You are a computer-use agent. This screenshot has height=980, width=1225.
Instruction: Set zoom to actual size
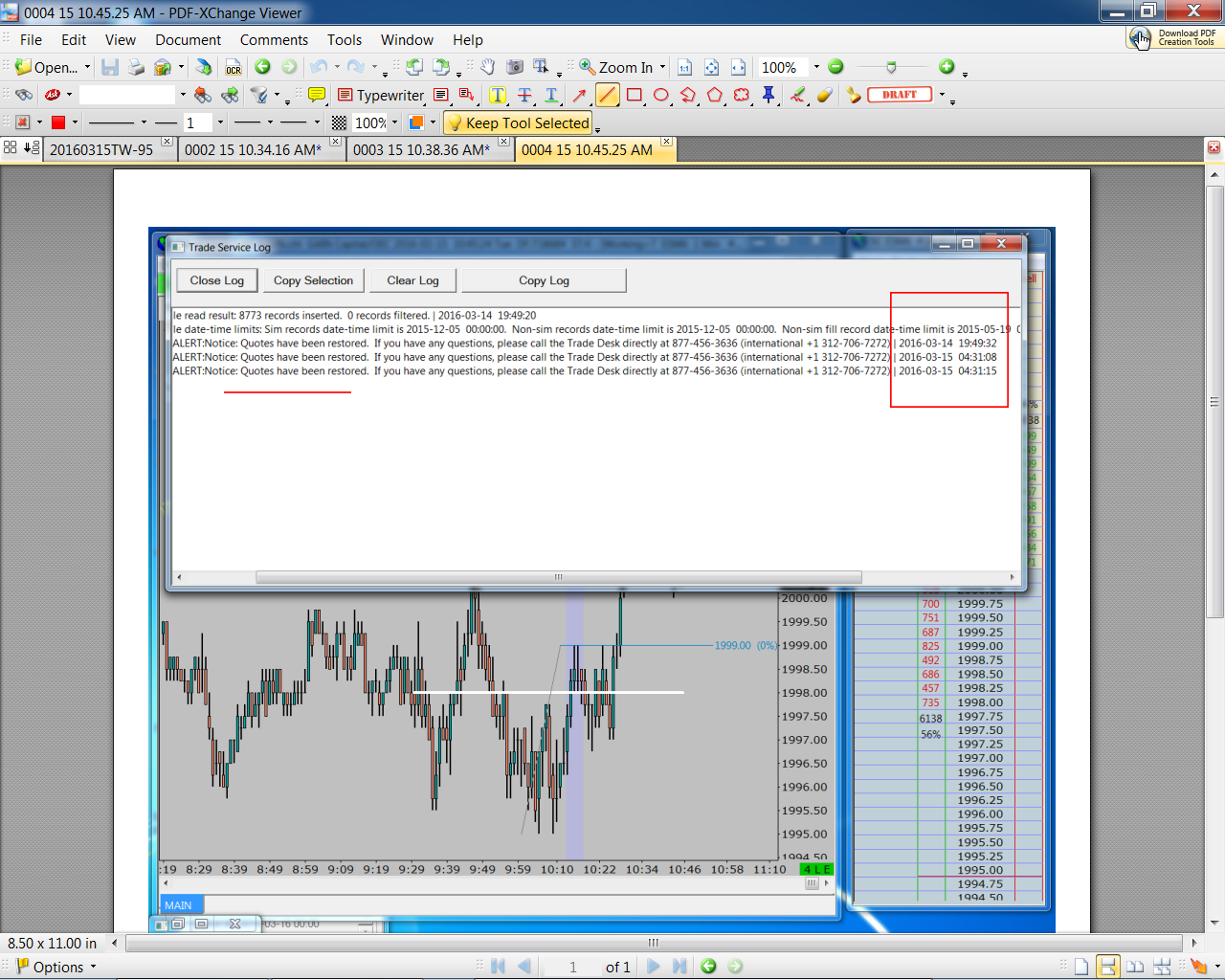click(684, 67)
